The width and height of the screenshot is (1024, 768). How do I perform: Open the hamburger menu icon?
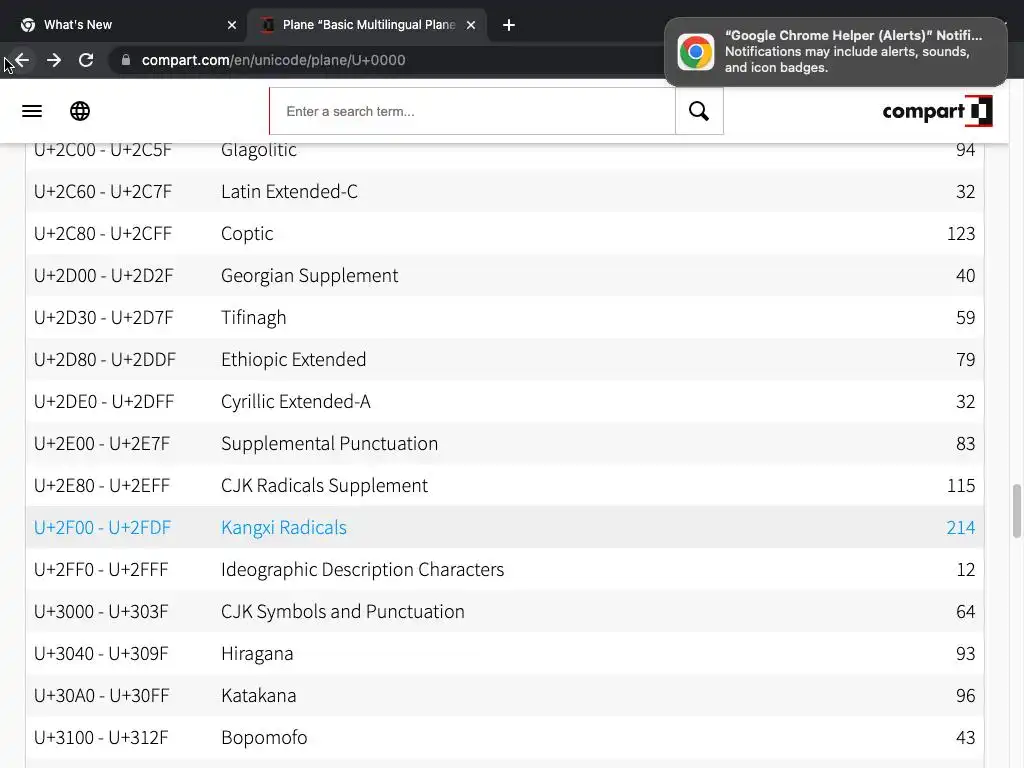tap(31, 111)
